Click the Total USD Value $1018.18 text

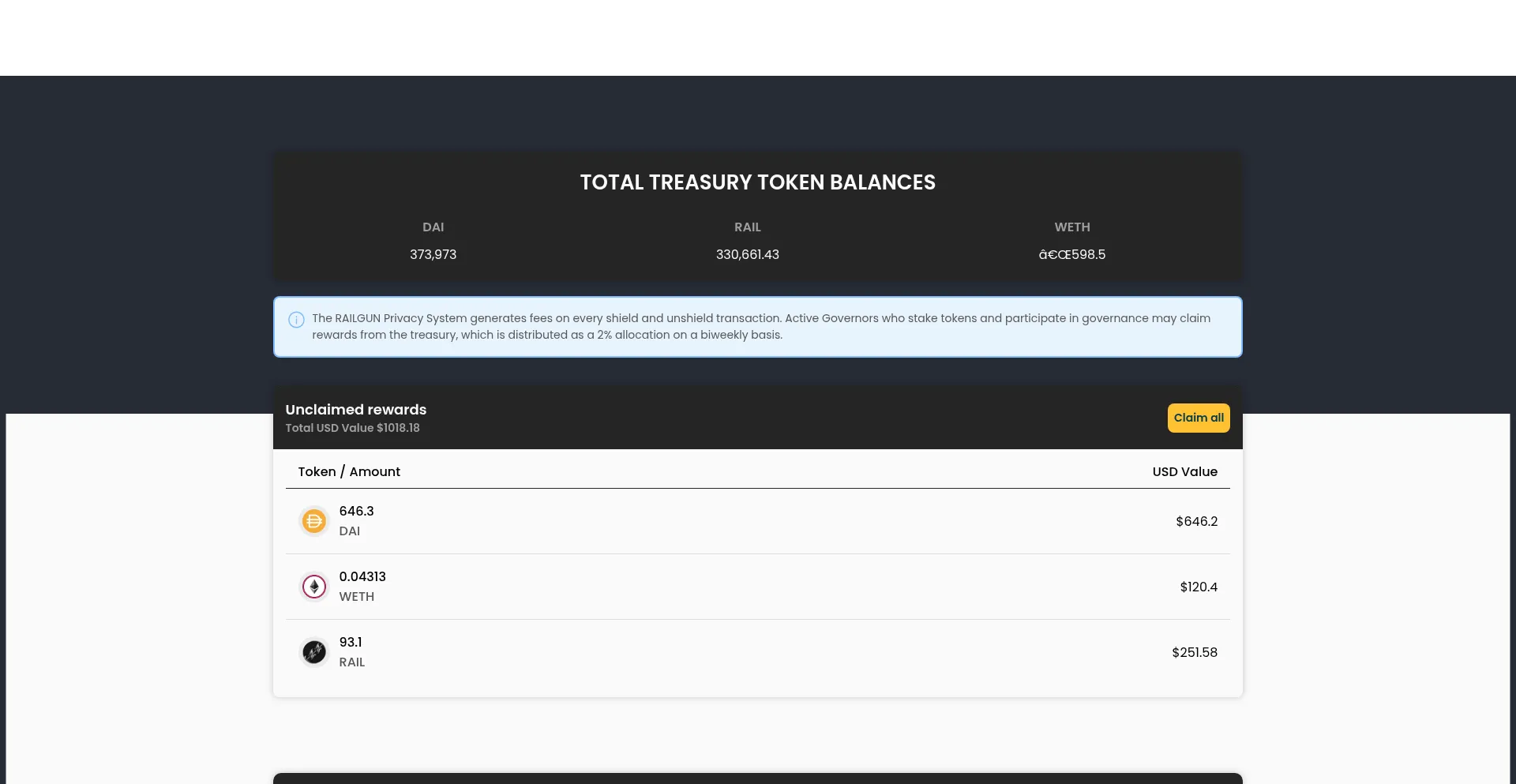click(x=352, y=428)
